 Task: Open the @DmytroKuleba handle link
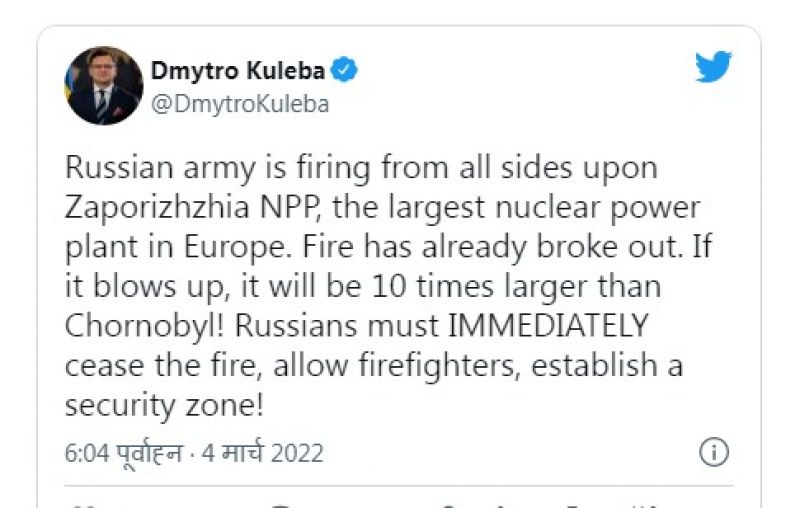[x=239, y=103]
